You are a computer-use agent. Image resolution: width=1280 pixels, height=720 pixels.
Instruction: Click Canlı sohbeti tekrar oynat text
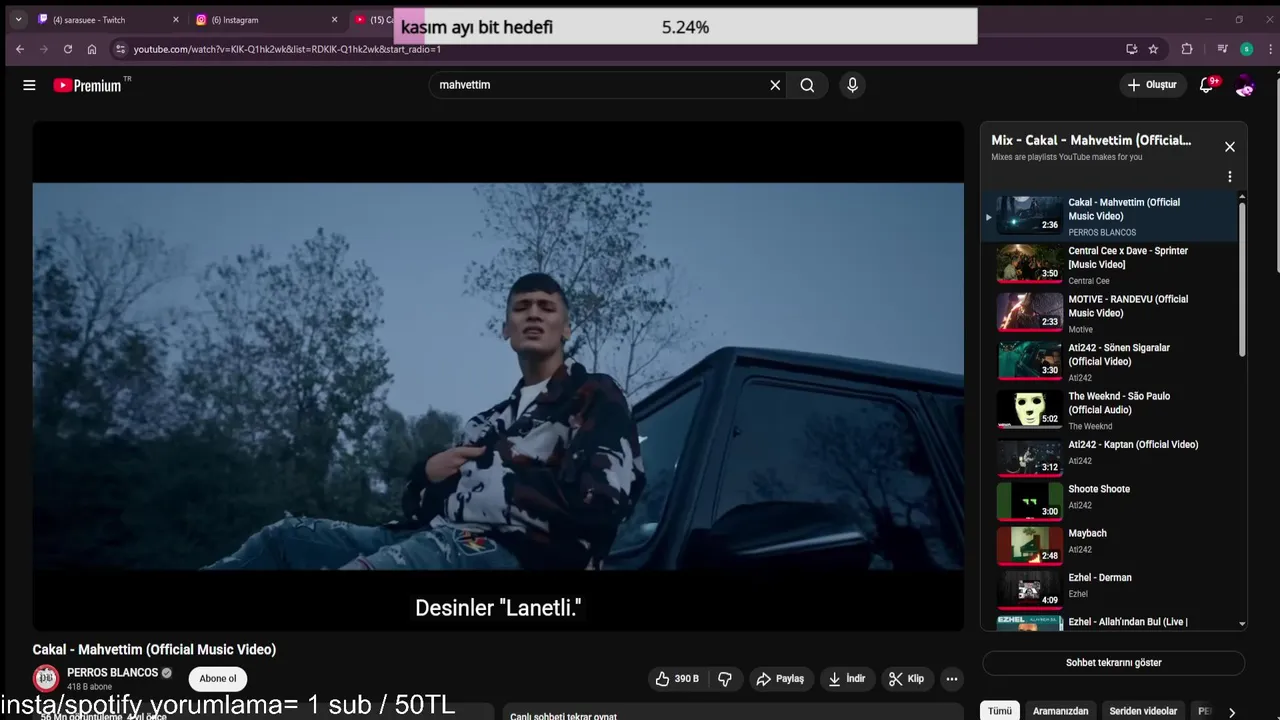563,716
